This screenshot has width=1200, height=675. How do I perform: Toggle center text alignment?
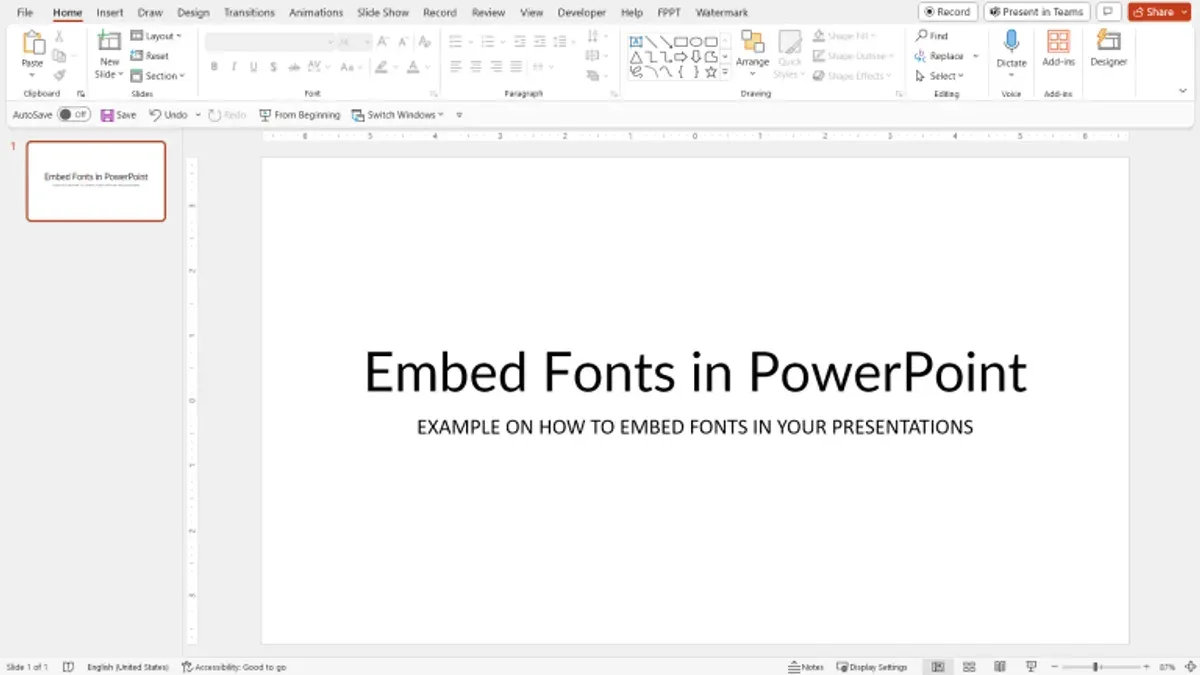point(476,67)
